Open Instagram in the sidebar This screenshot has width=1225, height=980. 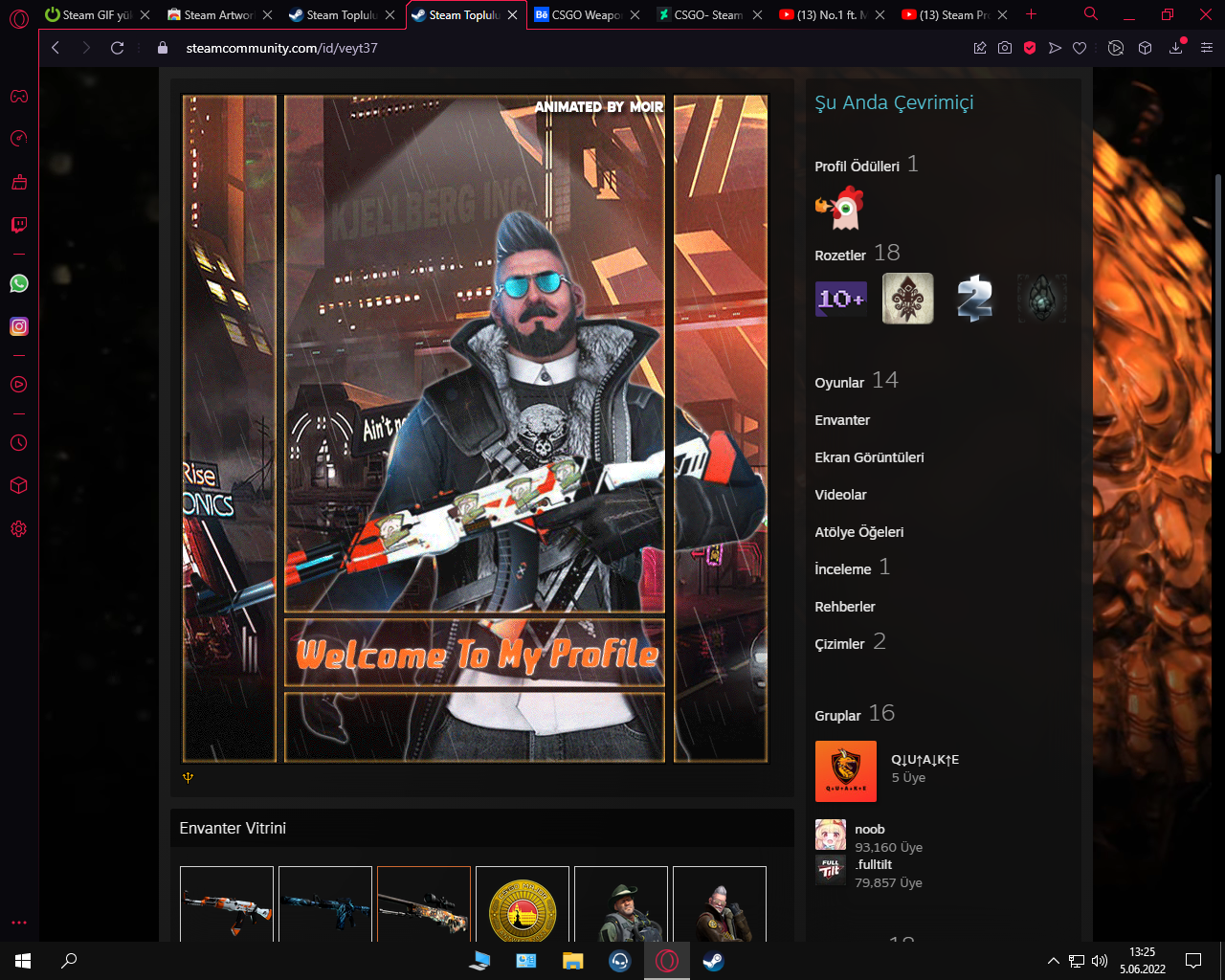[x=19, y=326]
